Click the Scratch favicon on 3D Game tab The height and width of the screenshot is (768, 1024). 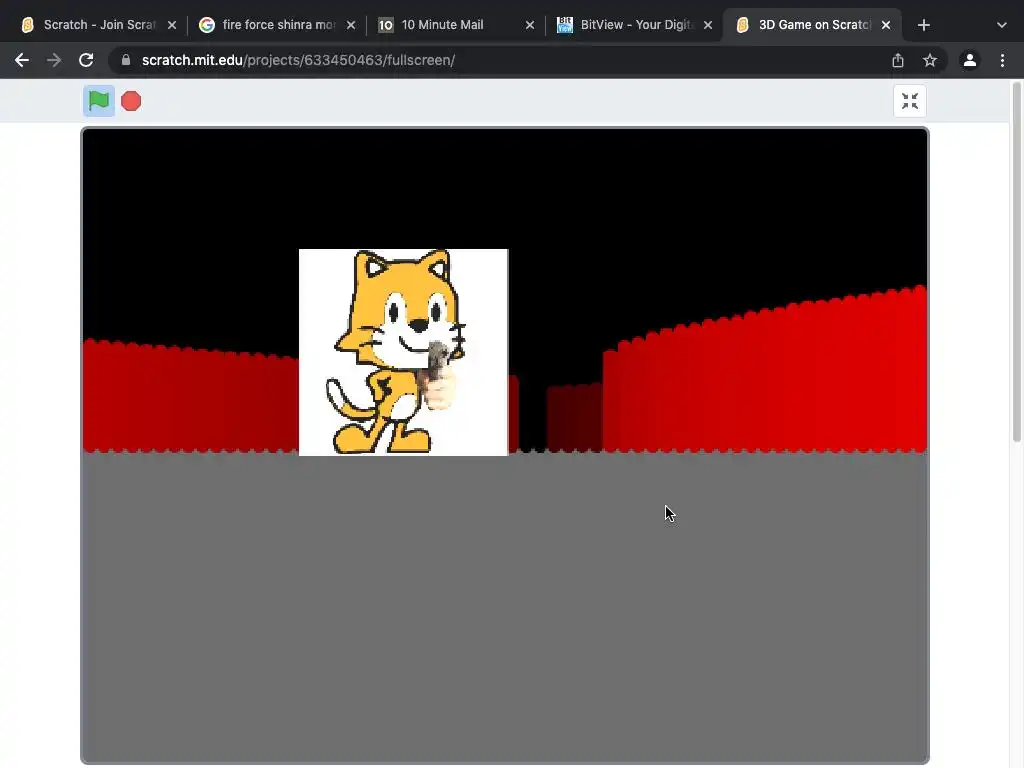coord(743,25)
